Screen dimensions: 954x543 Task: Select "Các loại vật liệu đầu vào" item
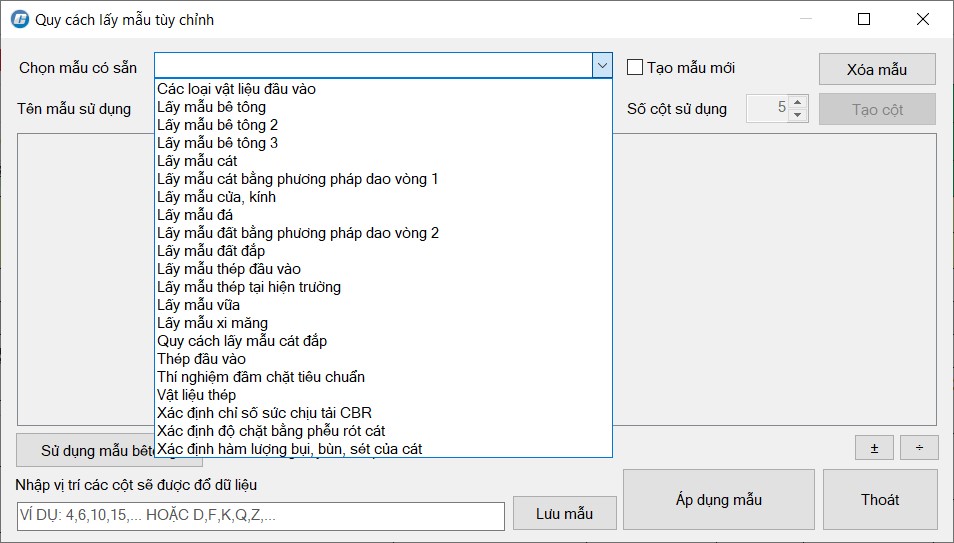pos(236,89)
